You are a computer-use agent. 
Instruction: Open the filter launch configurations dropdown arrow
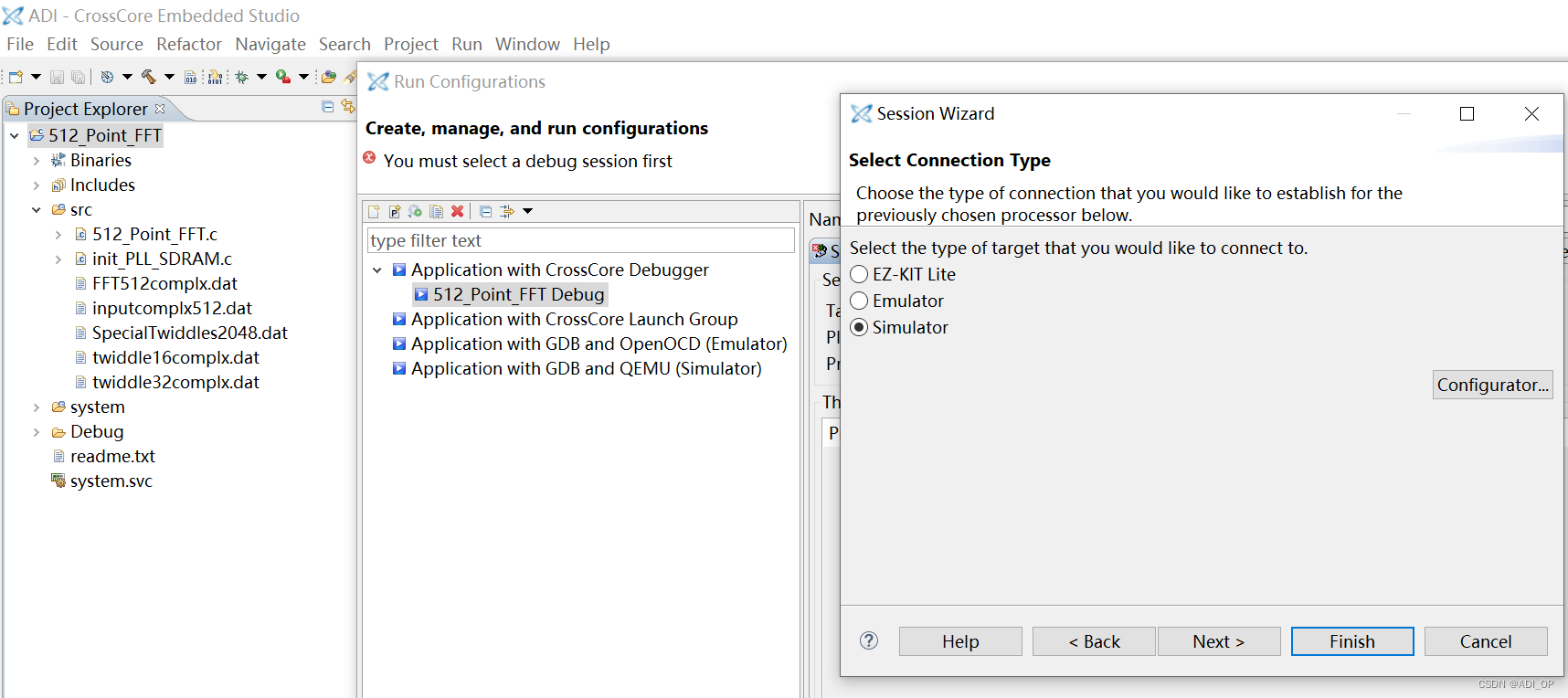click(x=527, y=211)
